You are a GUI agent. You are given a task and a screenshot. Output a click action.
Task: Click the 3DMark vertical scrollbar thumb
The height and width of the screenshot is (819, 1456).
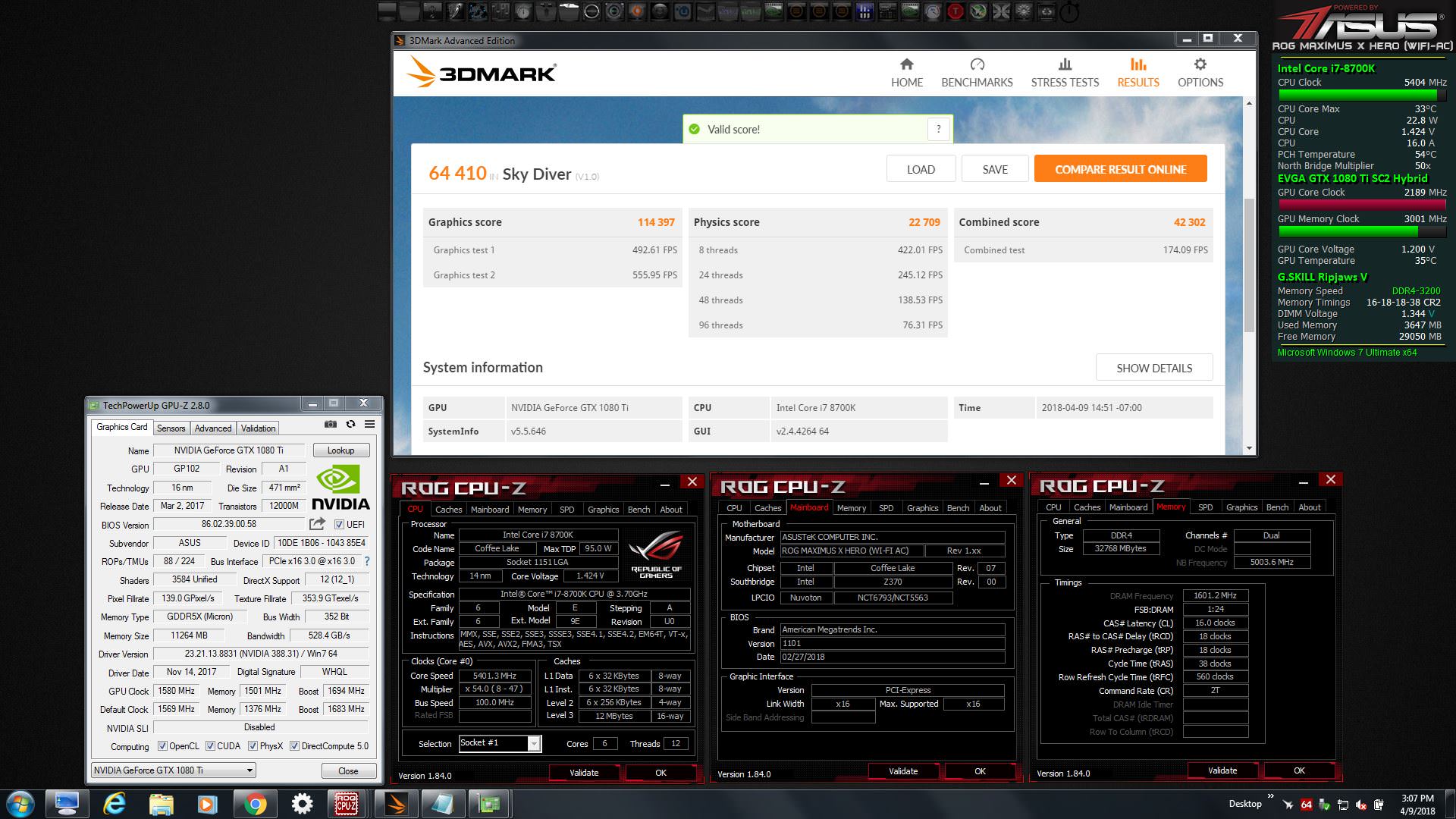point(1250,264)
